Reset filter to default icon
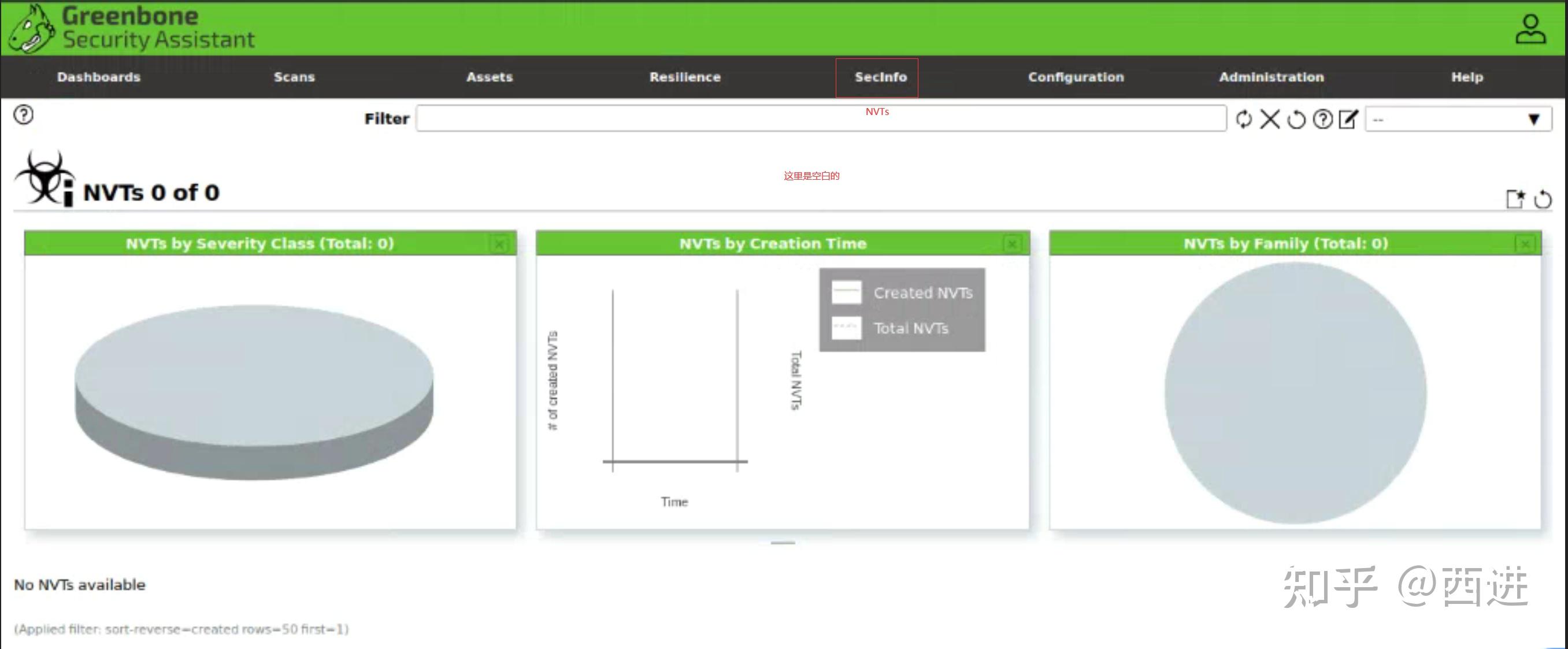Image resolution: width=1568 pixels, height=649 pixels. (1296, 119)
